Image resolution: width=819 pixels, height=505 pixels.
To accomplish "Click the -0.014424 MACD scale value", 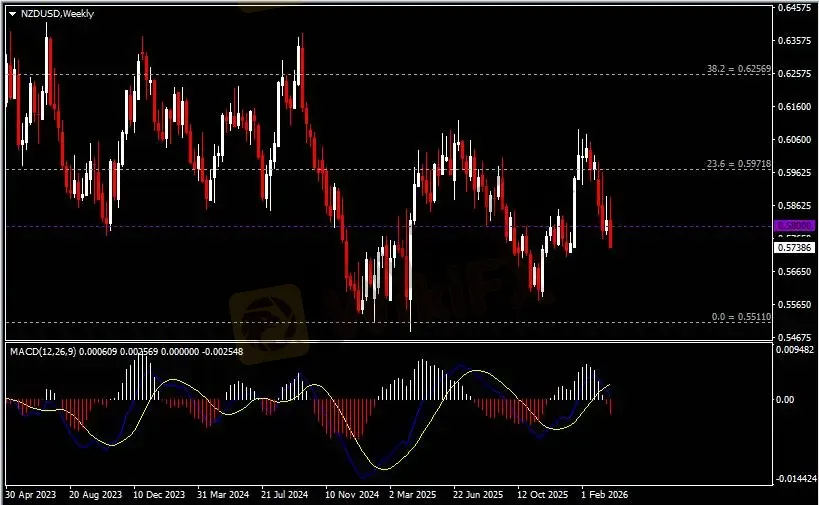I will 795,480.
